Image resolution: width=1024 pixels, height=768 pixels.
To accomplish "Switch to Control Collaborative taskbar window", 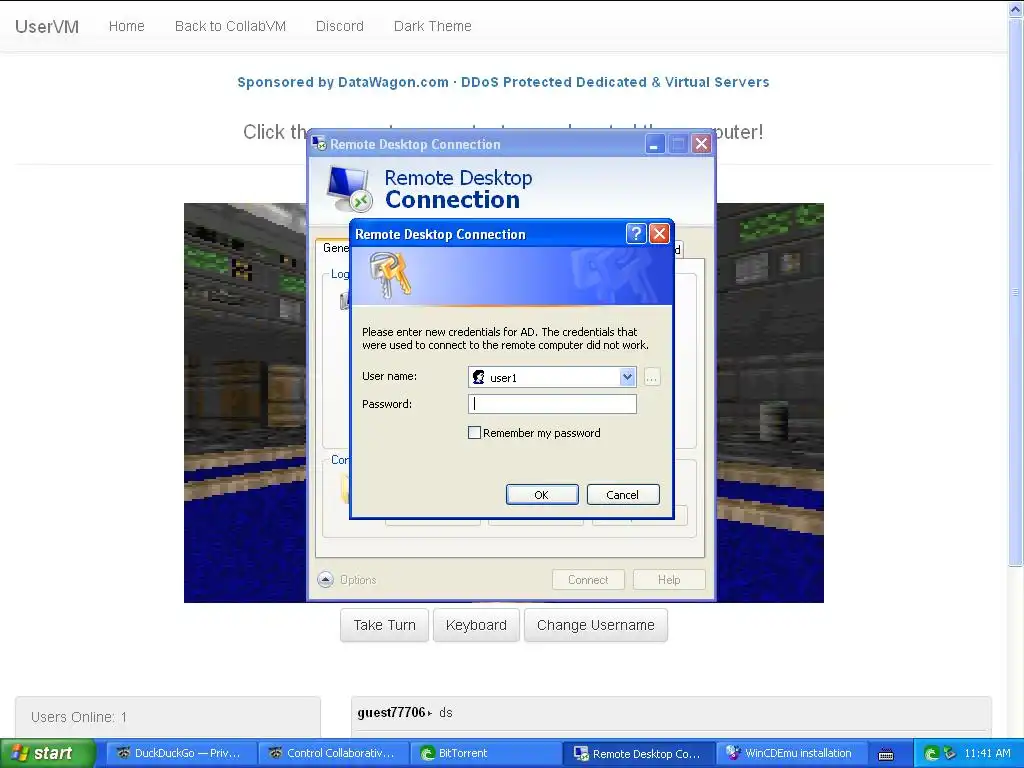I will click(334, 753).
